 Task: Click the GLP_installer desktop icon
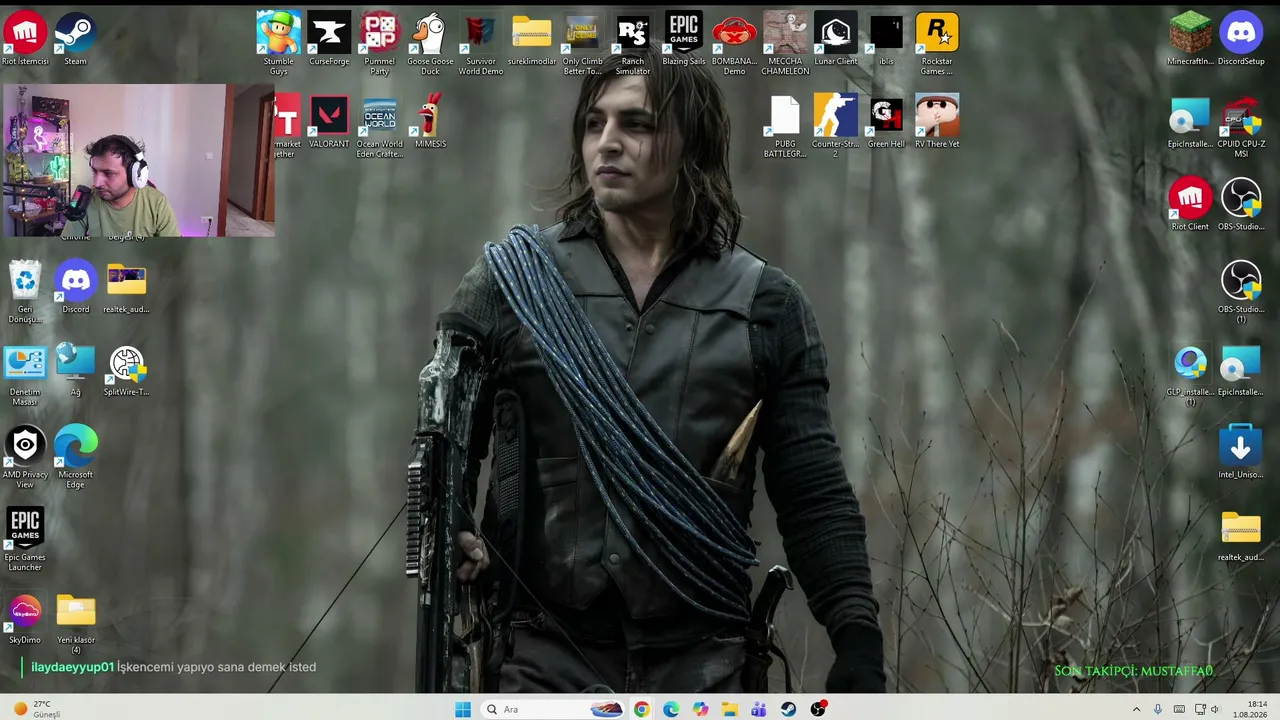pos(1190,374)
